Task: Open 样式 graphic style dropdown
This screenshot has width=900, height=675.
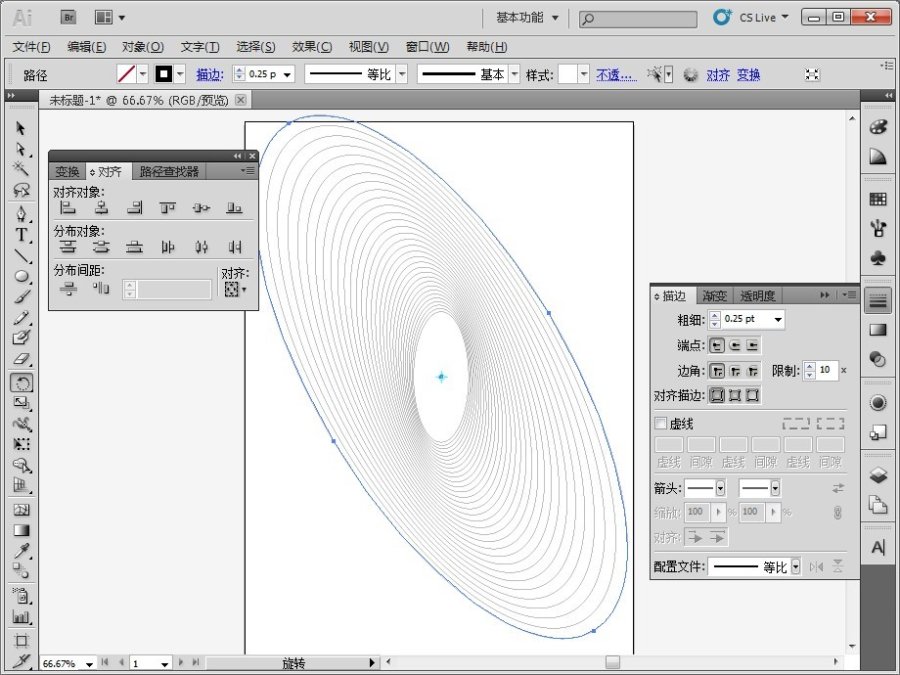Action: [584, 75]
